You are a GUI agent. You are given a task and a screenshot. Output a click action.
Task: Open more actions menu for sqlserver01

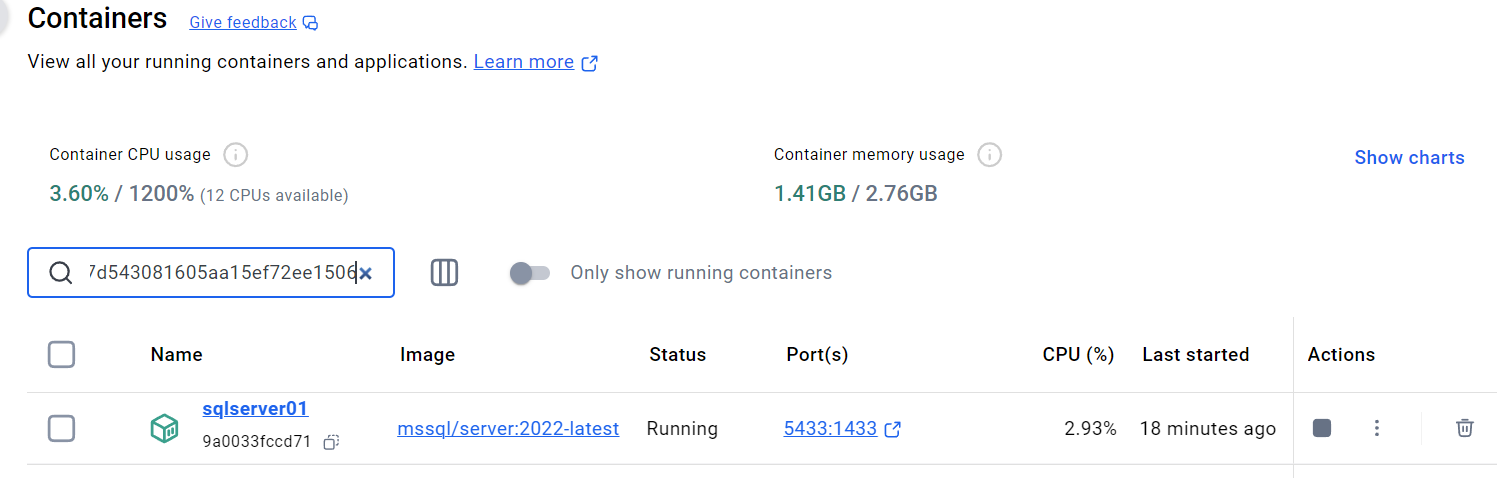click(1377, 428)
